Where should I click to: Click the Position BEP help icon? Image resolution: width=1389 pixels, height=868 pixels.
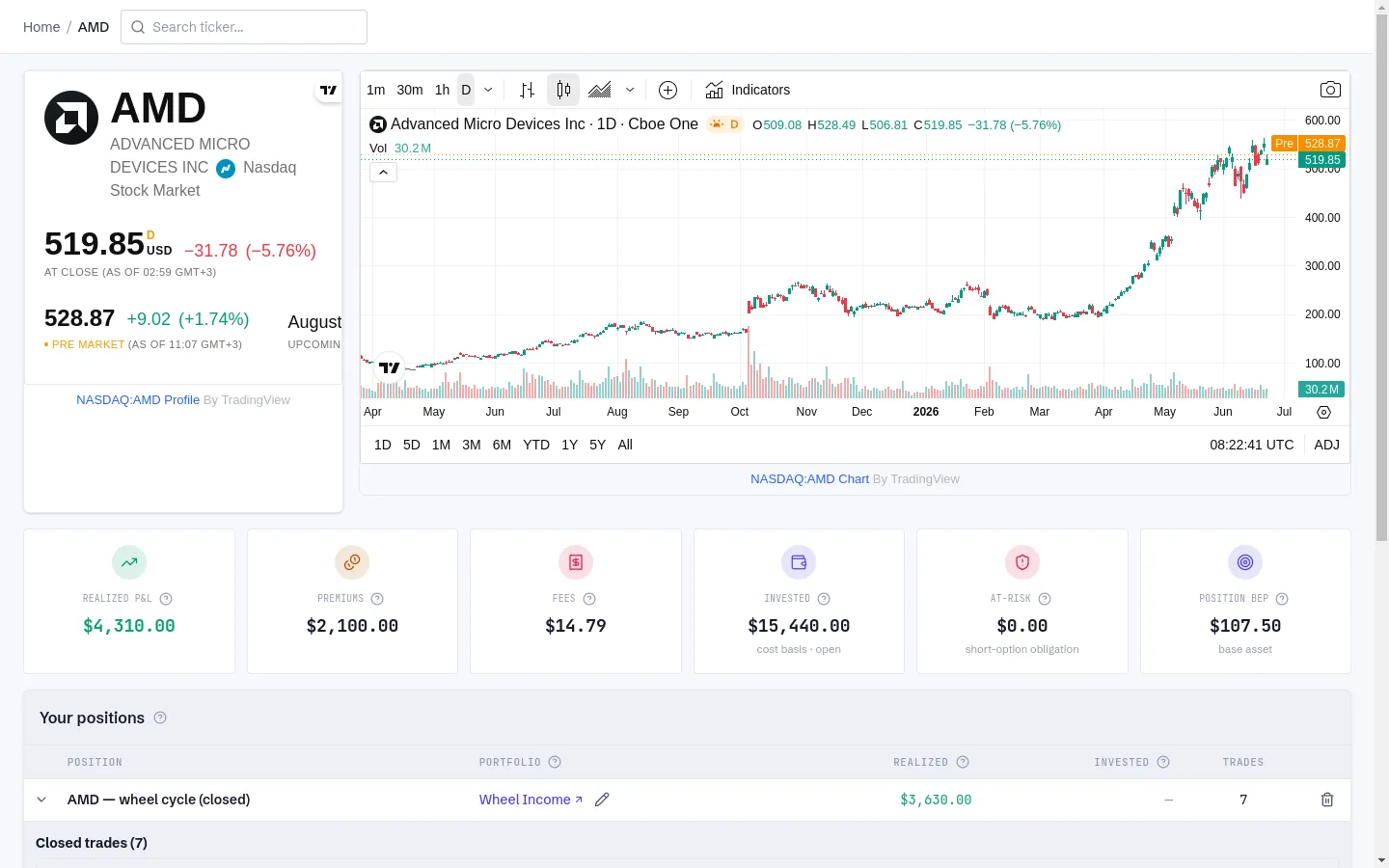1282,598
